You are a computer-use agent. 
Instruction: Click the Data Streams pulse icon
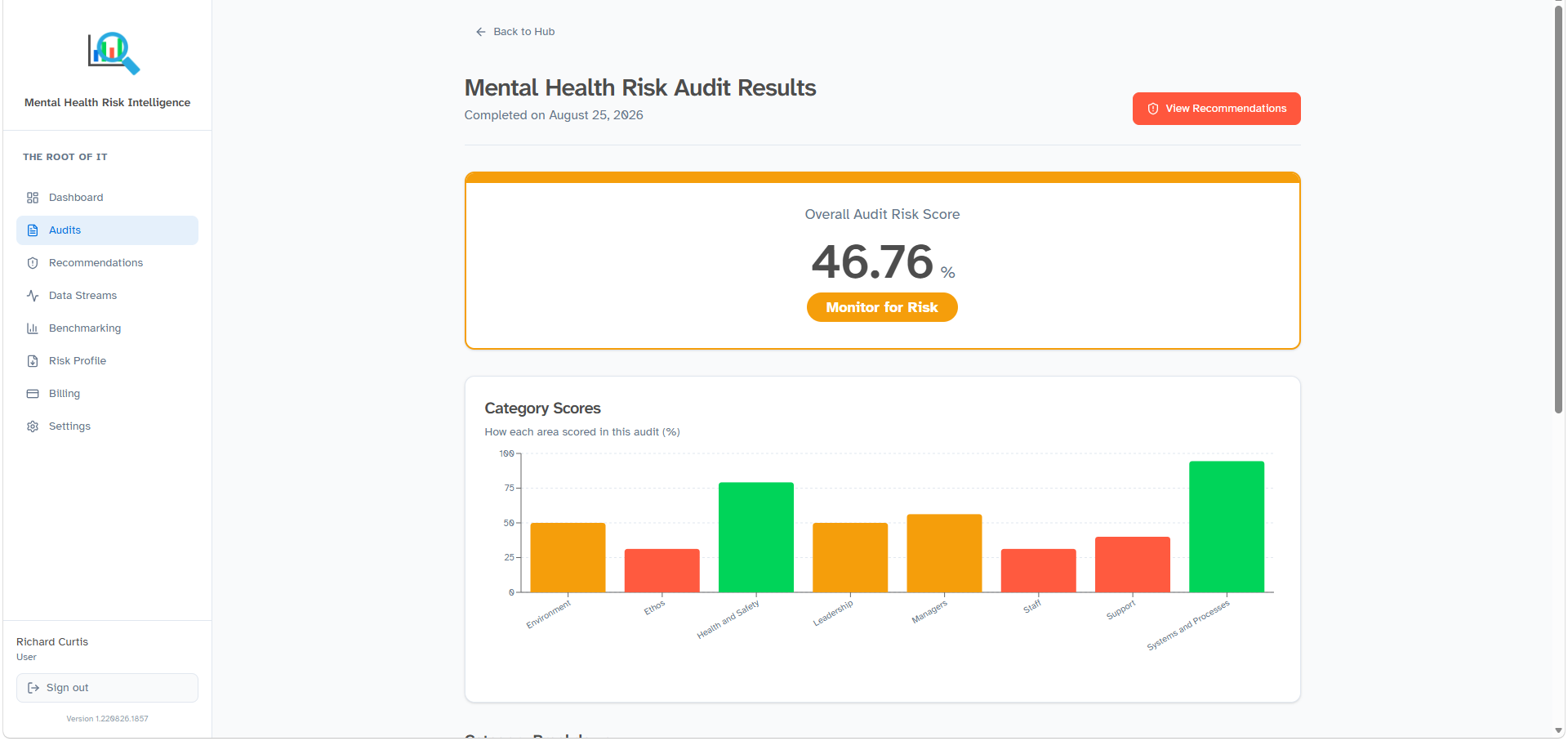click(x=33, y=296)
